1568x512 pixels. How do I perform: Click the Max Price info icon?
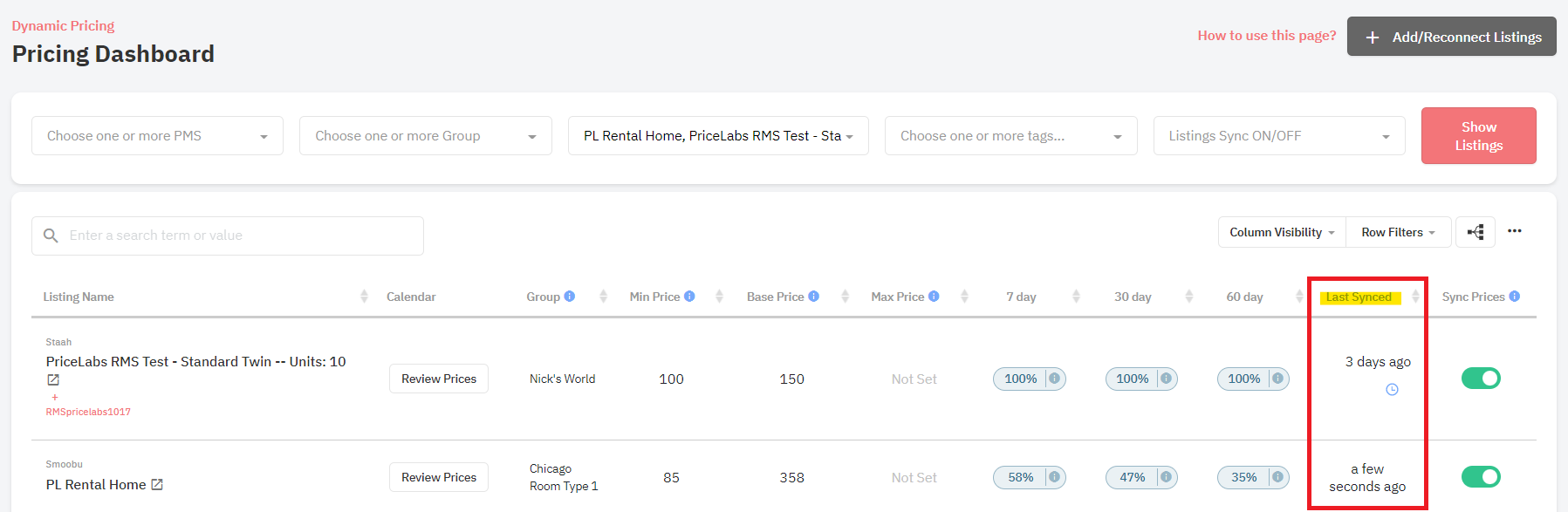934,297
